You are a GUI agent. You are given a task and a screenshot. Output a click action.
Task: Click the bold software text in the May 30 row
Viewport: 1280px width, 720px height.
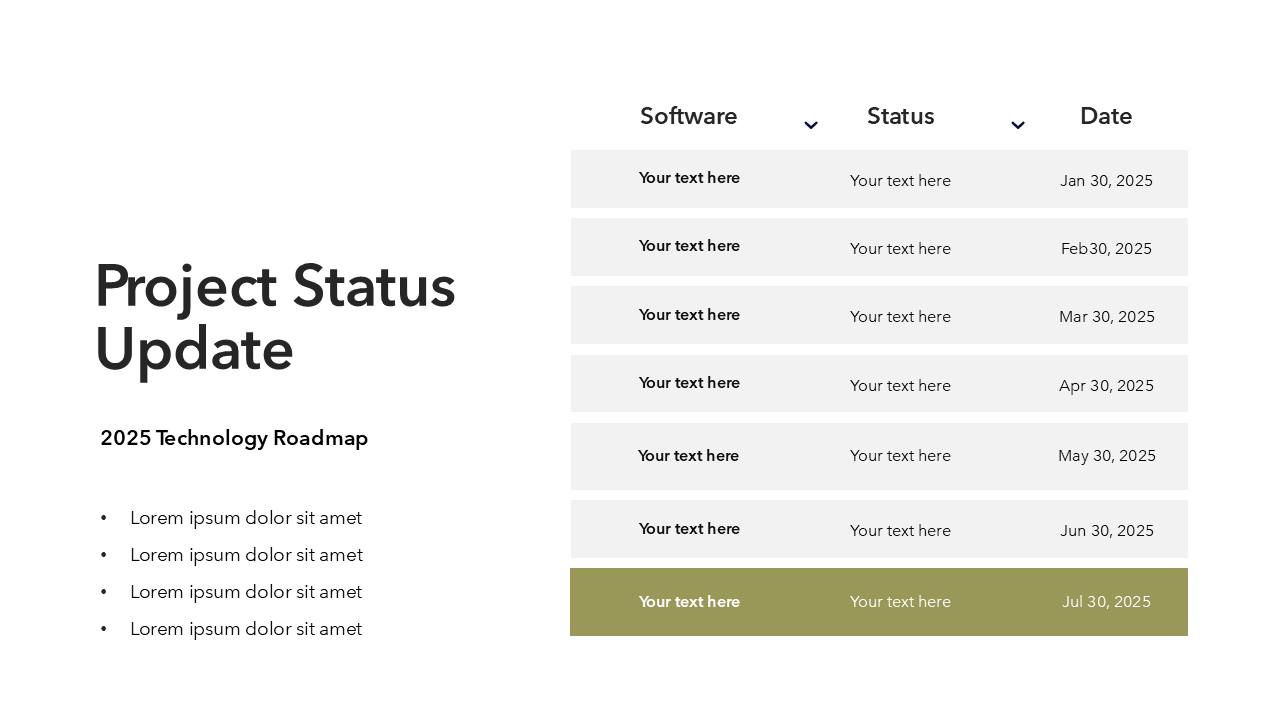688,456
